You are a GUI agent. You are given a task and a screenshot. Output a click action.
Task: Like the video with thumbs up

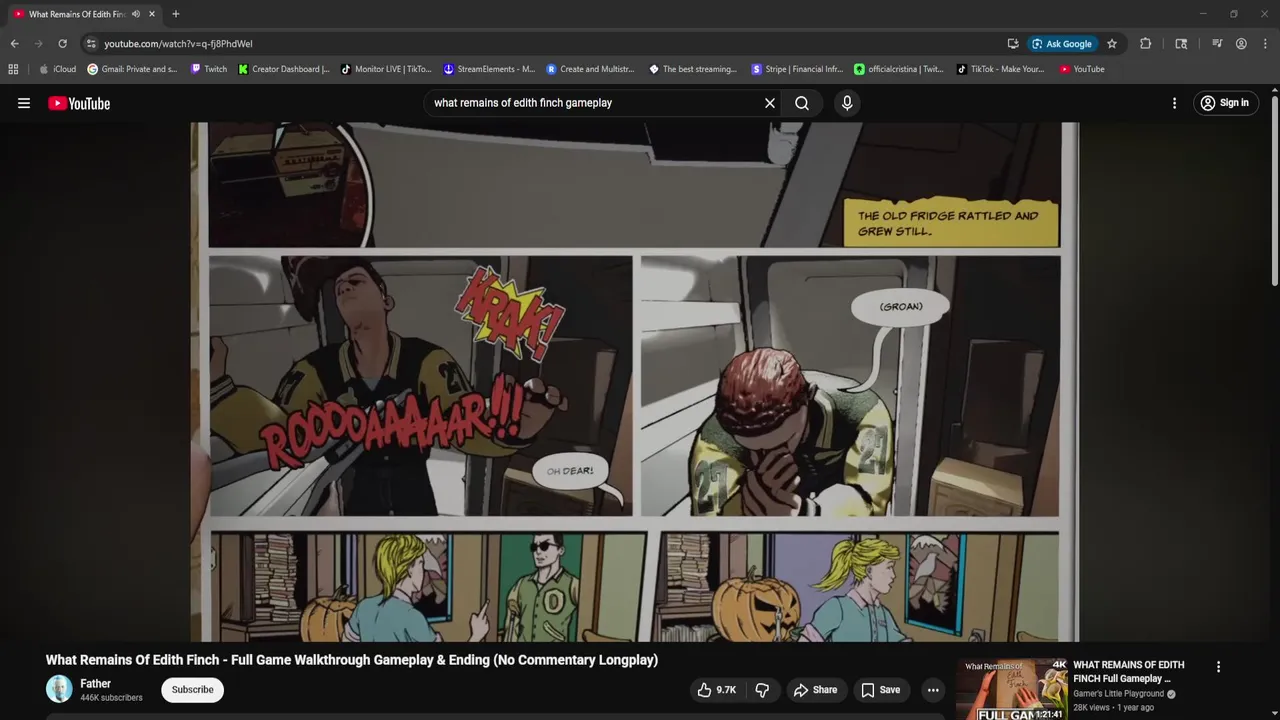tap(717, 690)
